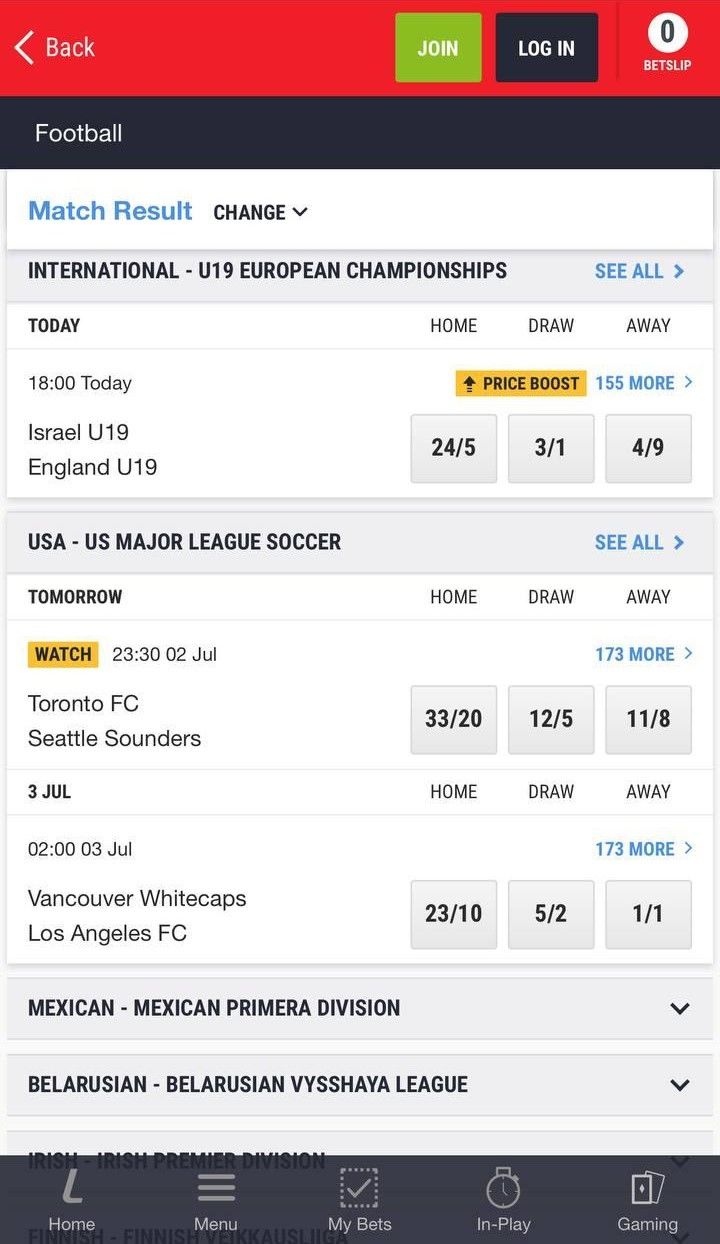Open the Match Result CHANGE dropdown

coord(260,212)
